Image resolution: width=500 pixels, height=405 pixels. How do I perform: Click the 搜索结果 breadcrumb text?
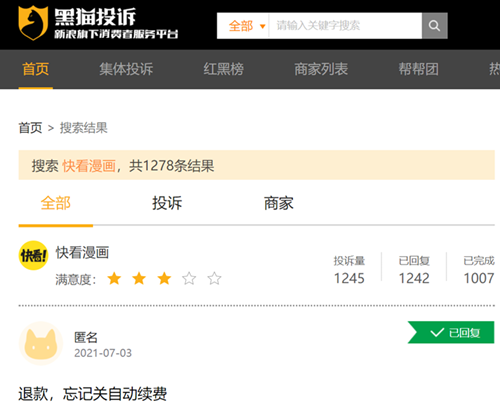click(x=84, y=128)
